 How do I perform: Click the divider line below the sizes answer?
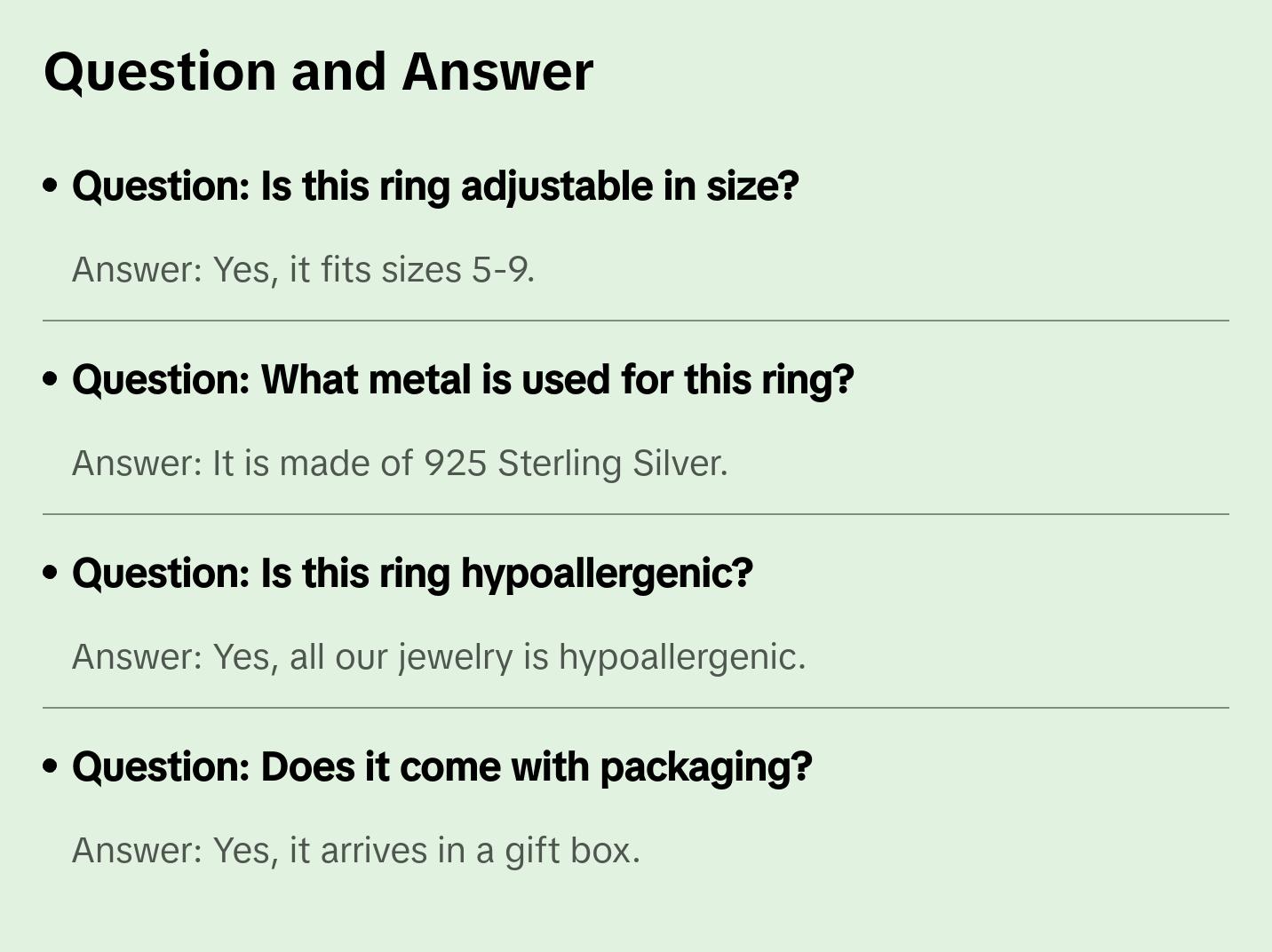636,321
